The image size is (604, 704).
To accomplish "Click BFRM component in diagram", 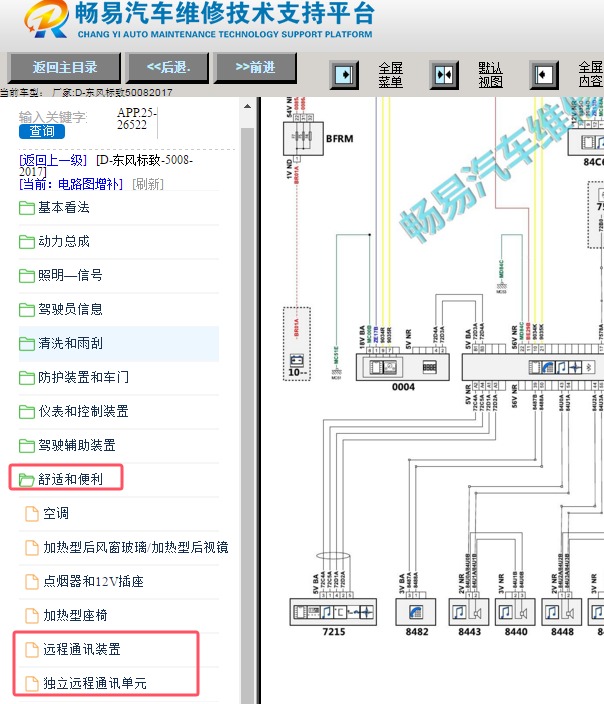I will coord(303,138).
